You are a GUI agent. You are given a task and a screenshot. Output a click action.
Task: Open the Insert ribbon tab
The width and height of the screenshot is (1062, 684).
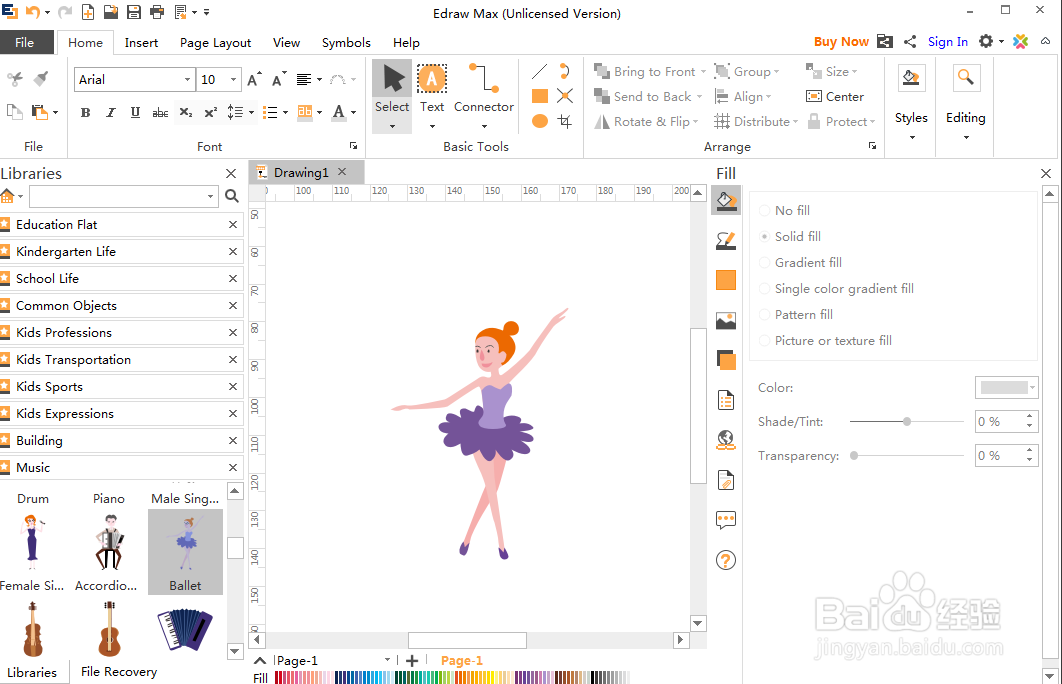coord(141,43)
